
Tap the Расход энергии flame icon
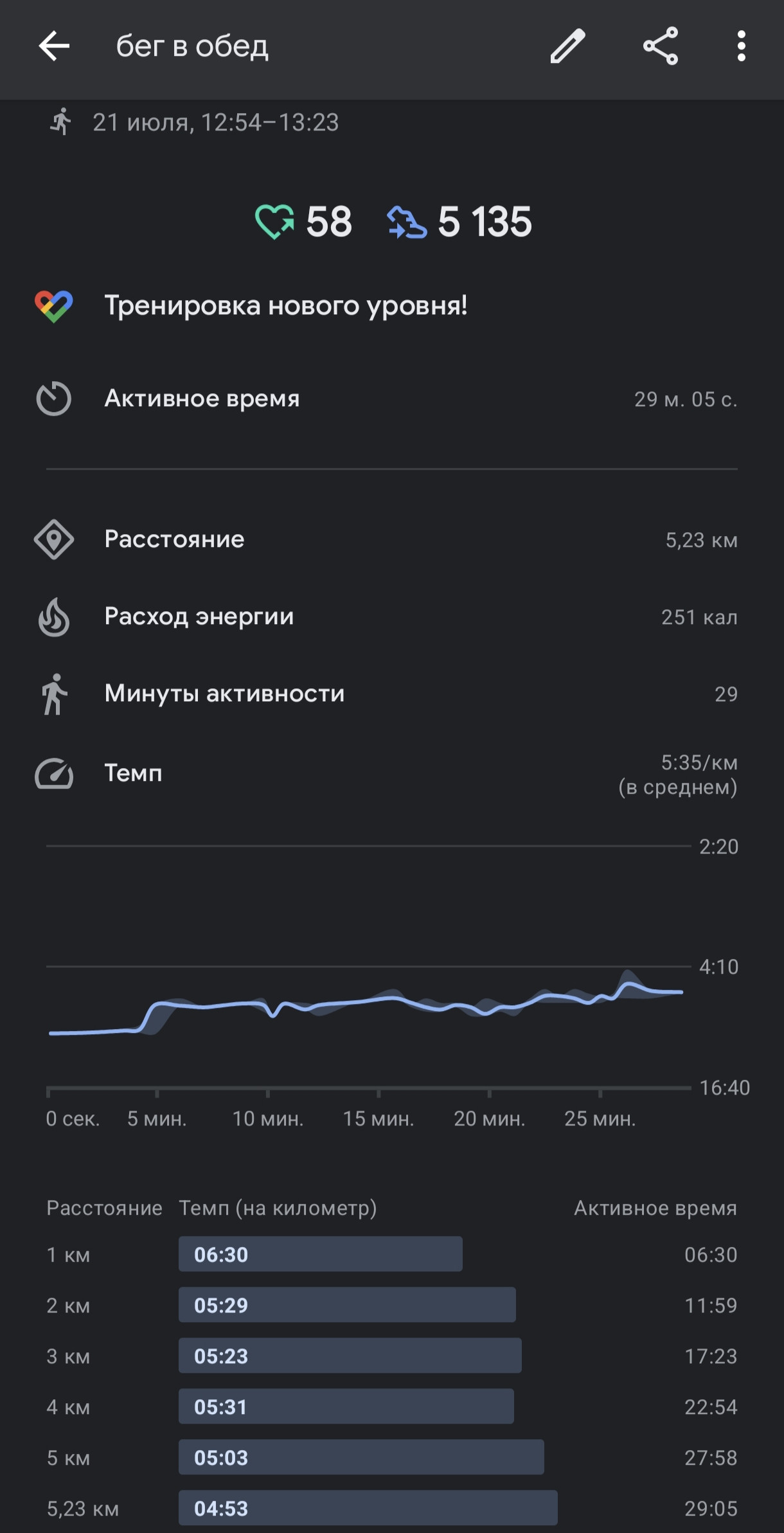[54, 617]
